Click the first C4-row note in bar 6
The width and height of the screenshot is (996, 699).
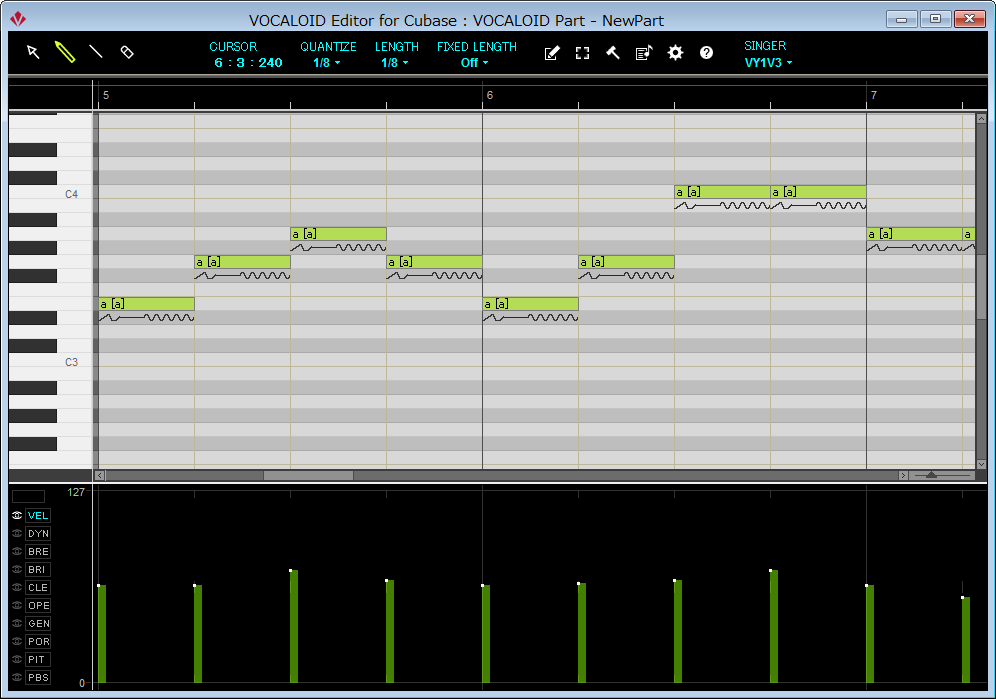pos(722,192)
